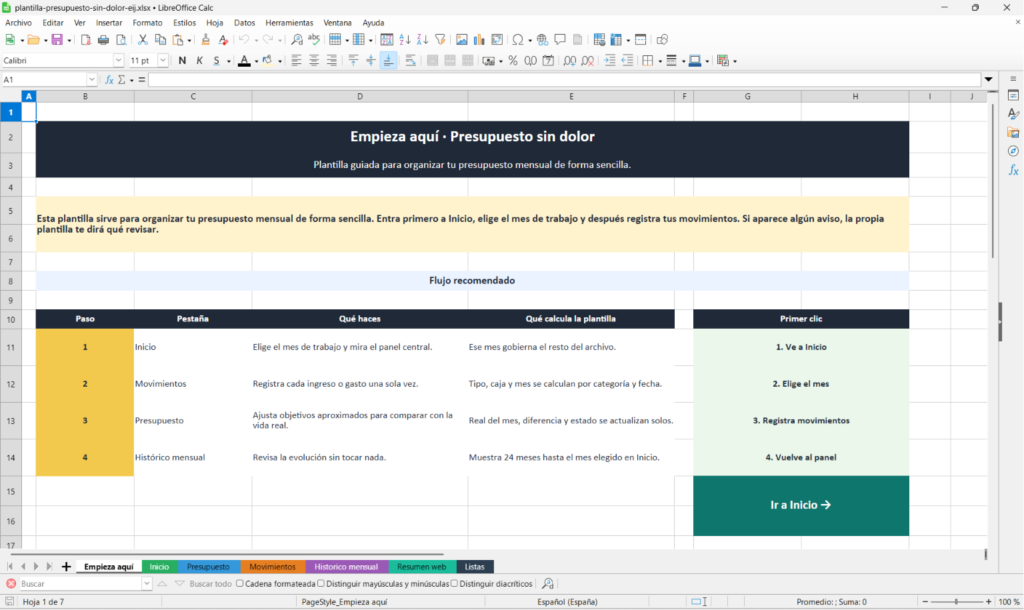
Task: Click the Find and Replace icon in search bar
Action: 548,584
